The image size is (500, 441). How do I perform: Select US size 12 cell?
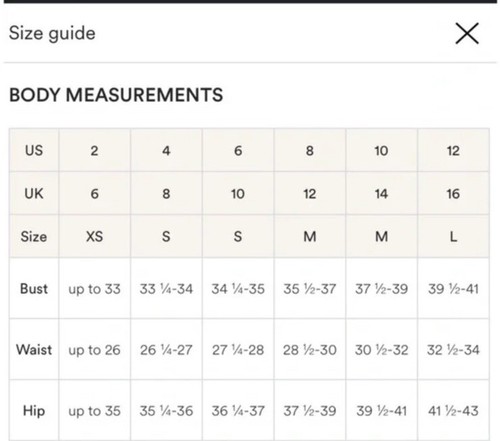[x=453, y=150]
